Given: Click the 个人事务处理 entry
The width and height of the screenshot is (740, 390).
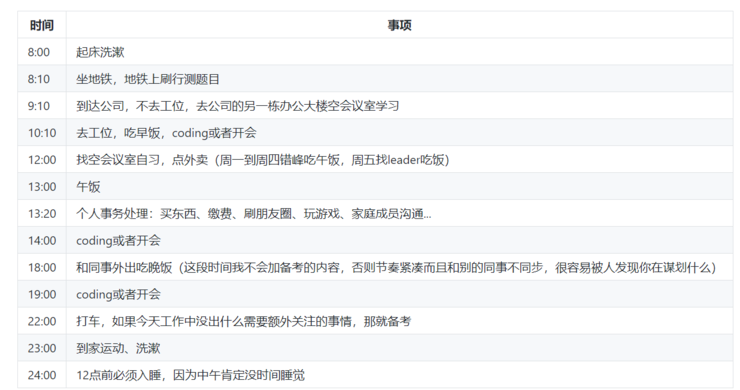Looking at the screenshot, I should (x=399, y=213).
